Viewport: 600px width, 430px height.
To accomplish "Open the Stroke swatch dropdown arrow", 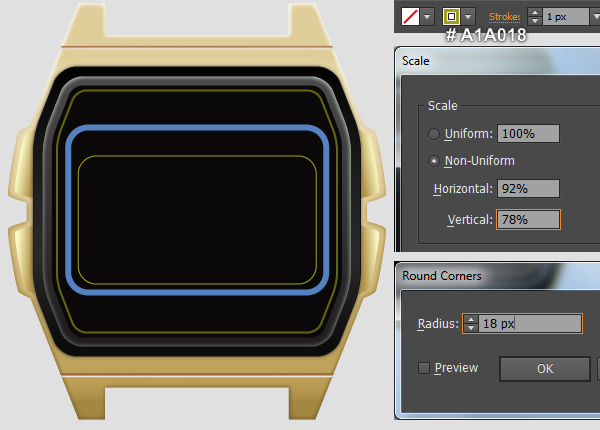I will click(468, 17).
